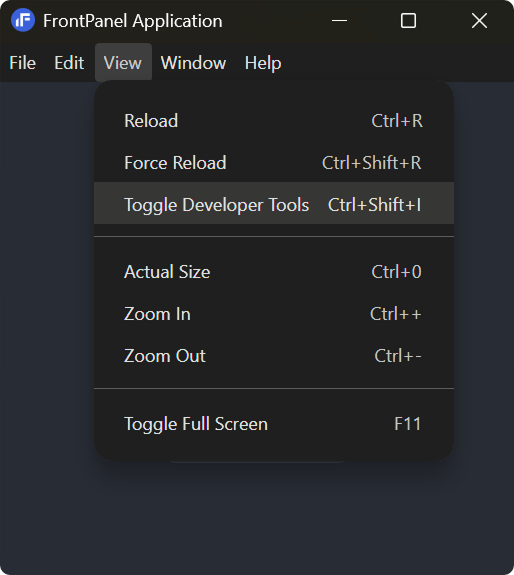
Task: Minimize the FrontPanel Application window
Action: point(339,21)
